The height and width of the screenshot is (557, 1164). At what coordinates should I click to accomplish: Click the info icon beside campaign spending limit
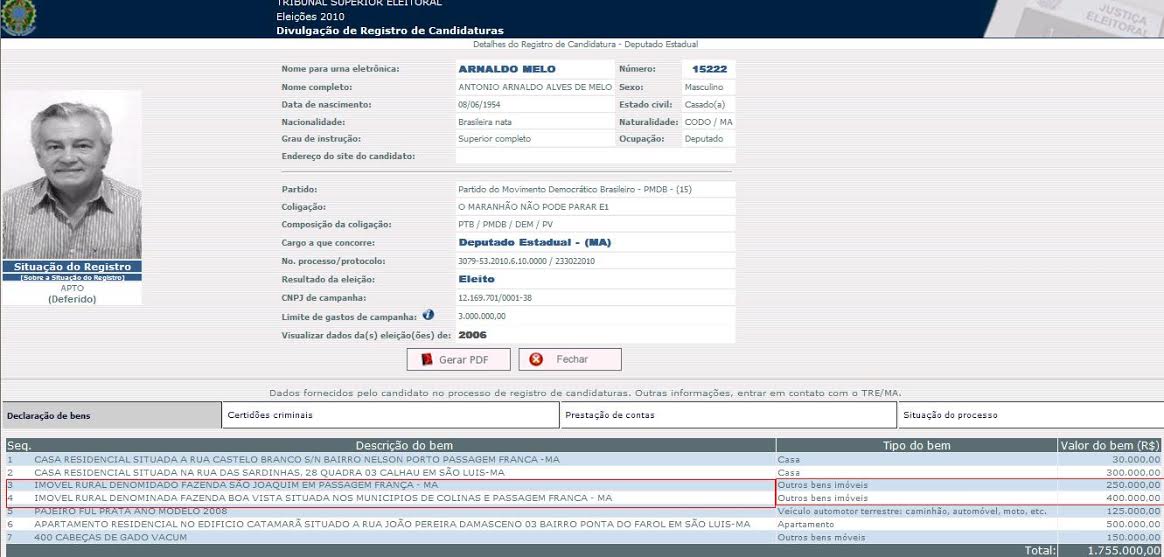coord(428,315)
